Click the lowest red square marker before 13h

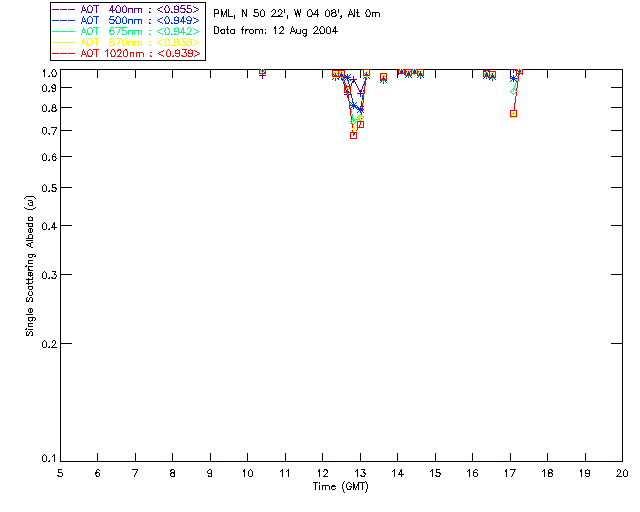[353, 135]
